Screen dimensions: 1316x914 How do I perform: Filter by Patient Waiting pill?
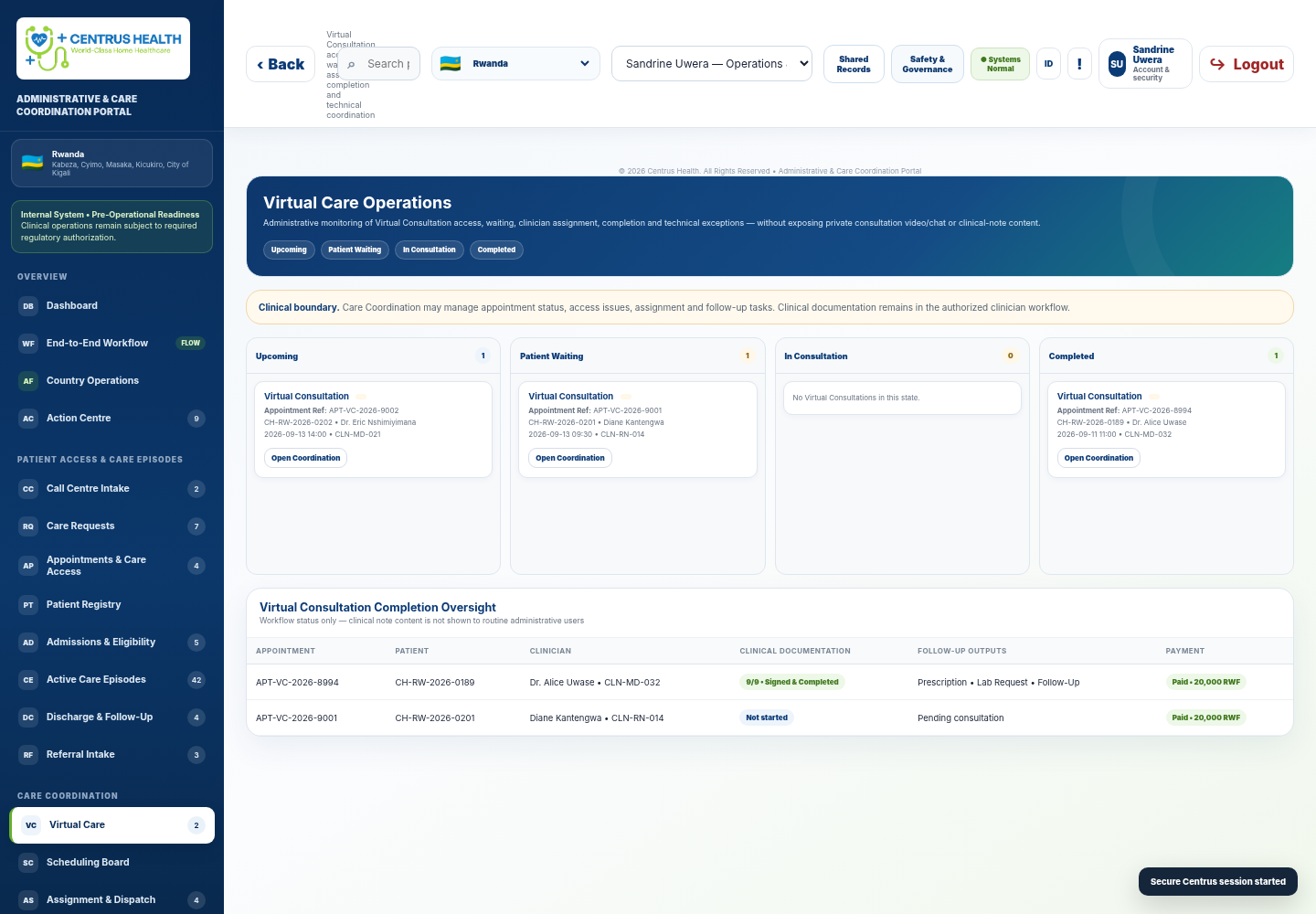click(x=355, y=250)
